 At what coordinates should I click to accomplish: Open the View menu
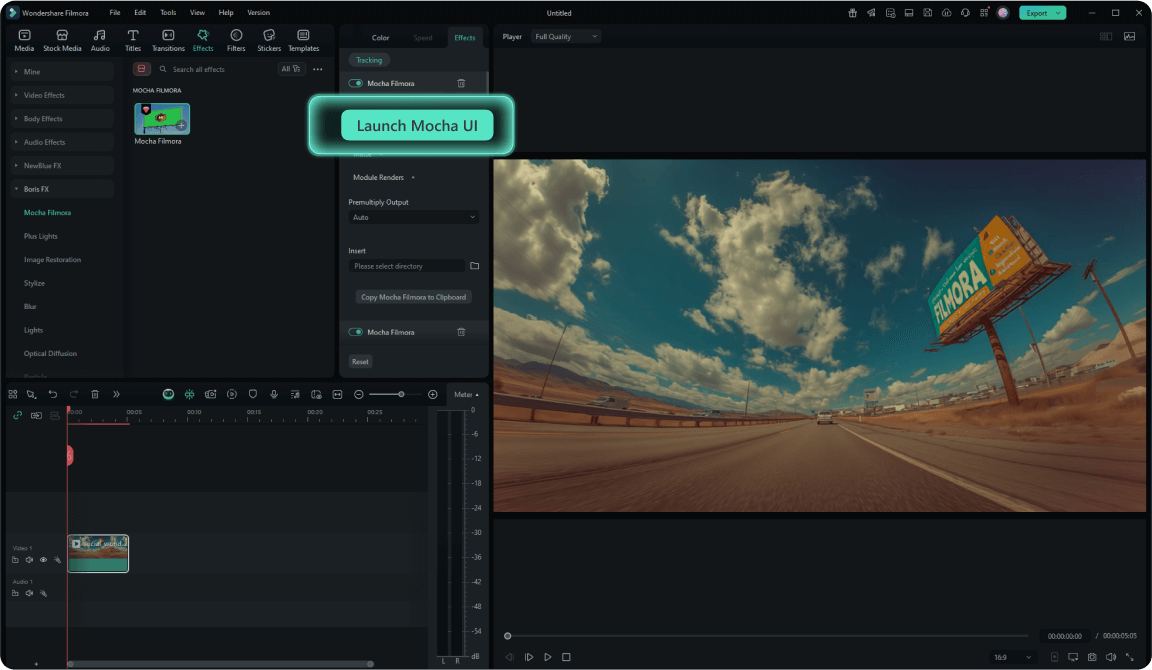click(197, 12)
